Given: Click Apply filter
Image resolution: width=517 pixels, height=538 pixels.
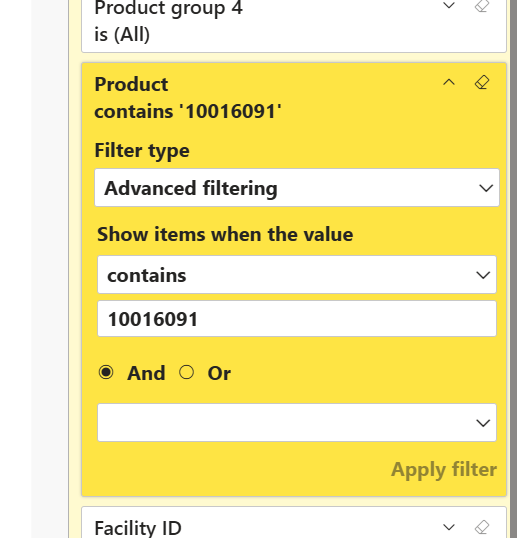Looking at the screenshot, I should click(x=444, y=469).
